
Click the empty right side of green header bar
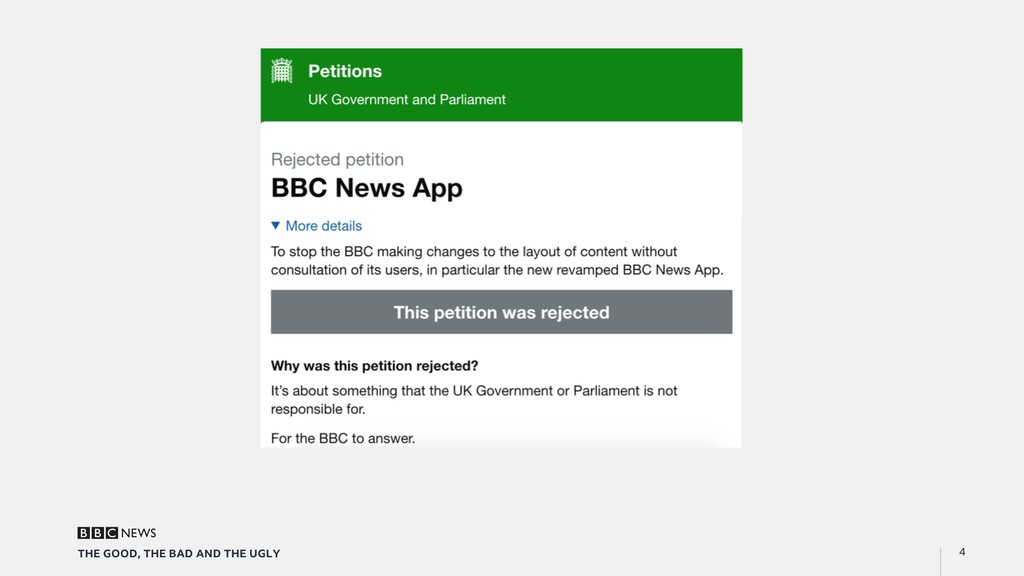click(640, 85)
